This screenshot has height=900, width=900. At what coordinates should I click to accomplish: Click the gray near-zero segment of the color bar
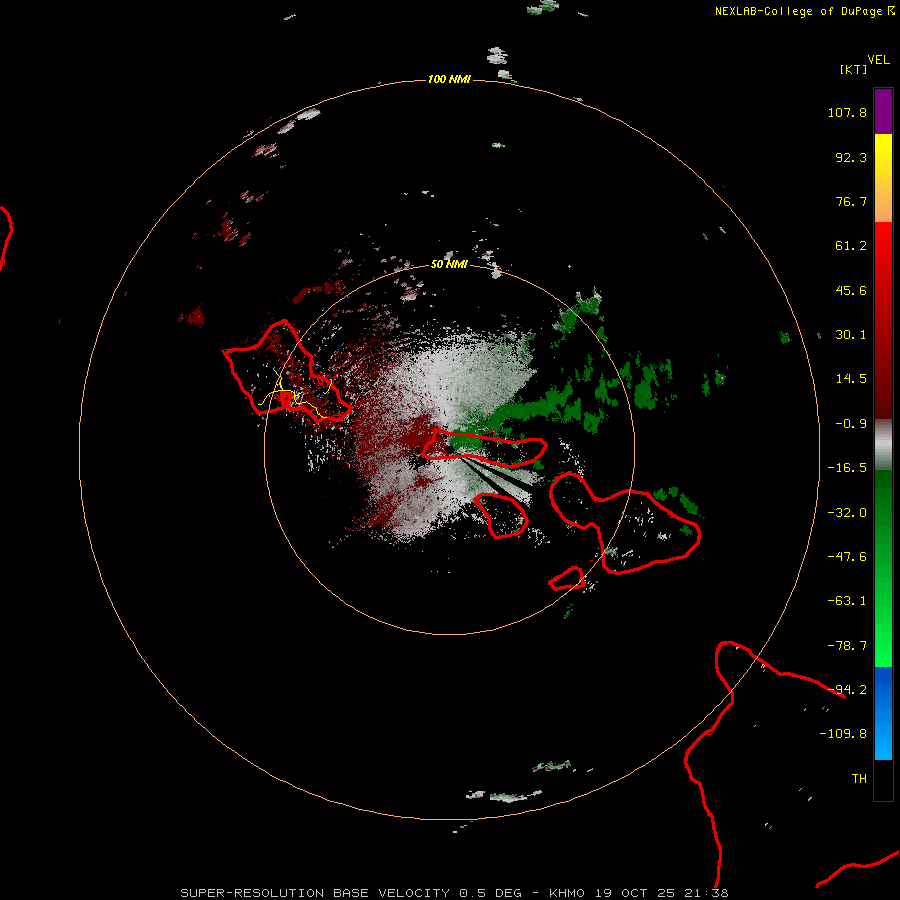point(883,443)
